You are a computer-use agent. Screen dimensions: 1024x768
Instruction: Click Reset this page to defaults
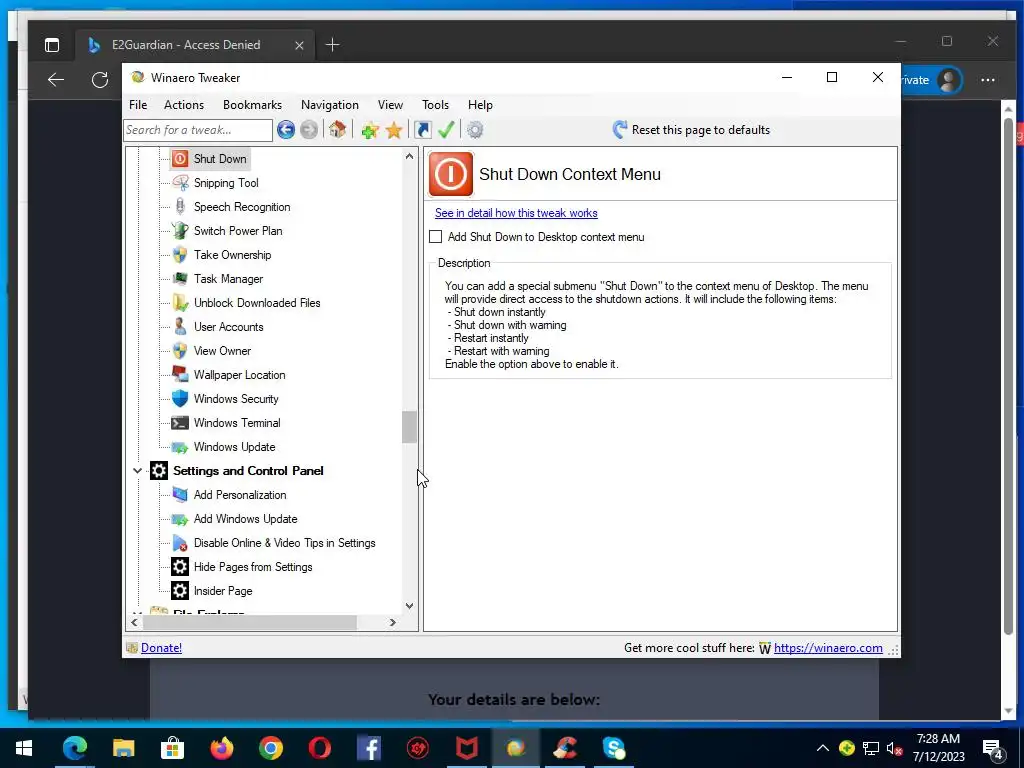pyautogui.click(x=691, y=129)
